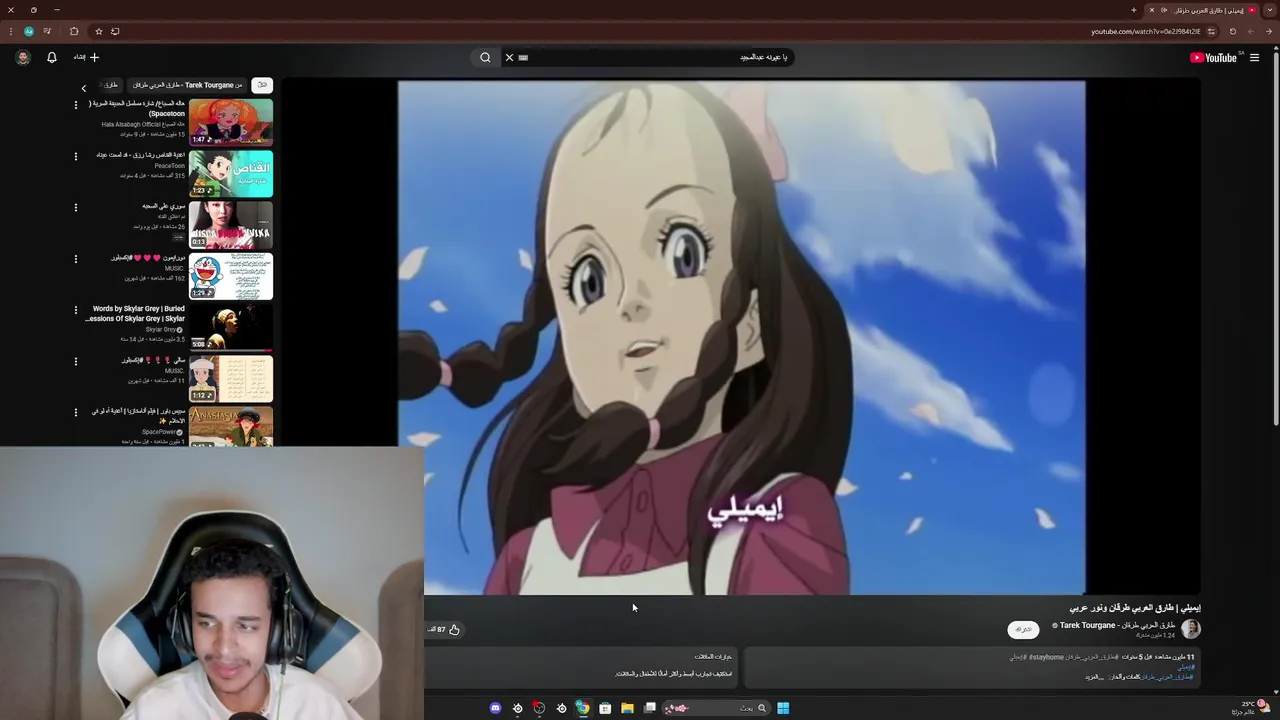
Task: Open the channel avatar below video
Action: tap(1191, 629)
